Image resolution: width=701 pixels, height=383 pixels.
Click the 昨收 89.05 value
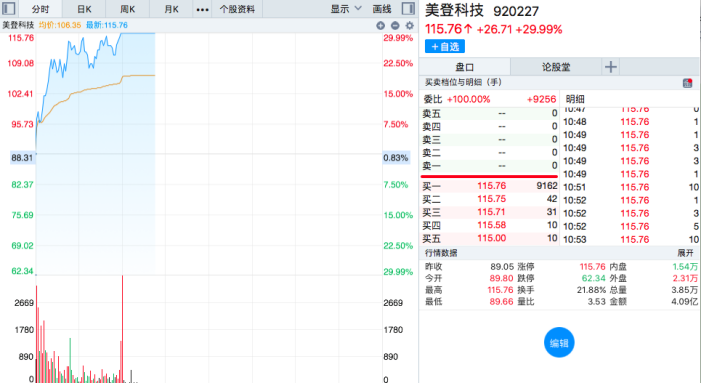(501, 267)
